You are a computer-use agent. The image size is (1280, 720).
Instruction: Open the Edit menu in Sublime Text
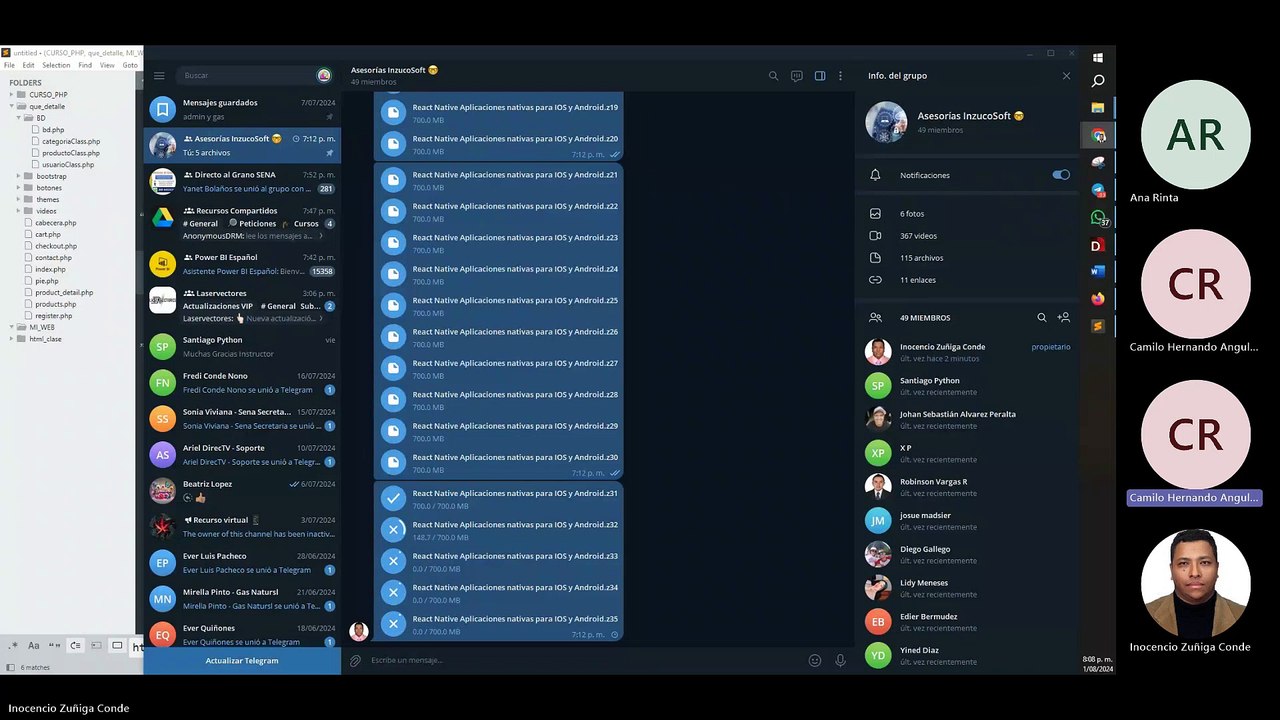click(28, 65)
